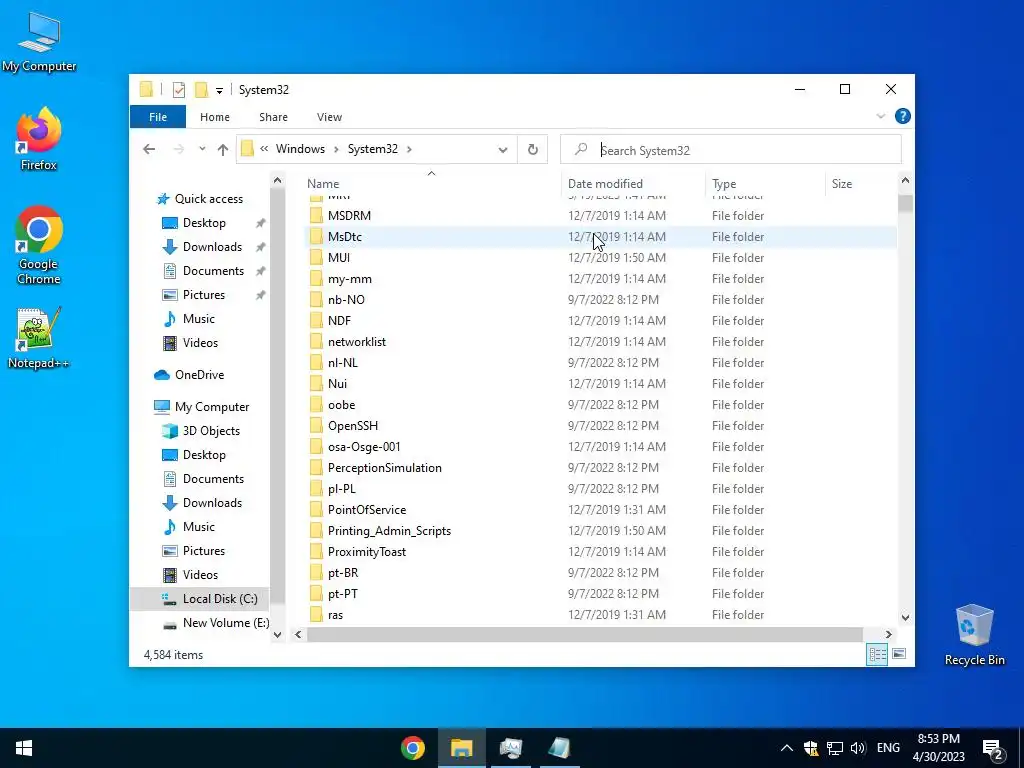Image resolution: width=1024 pixels, height=768 pixels.
Task: Click the file list scroll-down arrow
Action: (905, 617)
